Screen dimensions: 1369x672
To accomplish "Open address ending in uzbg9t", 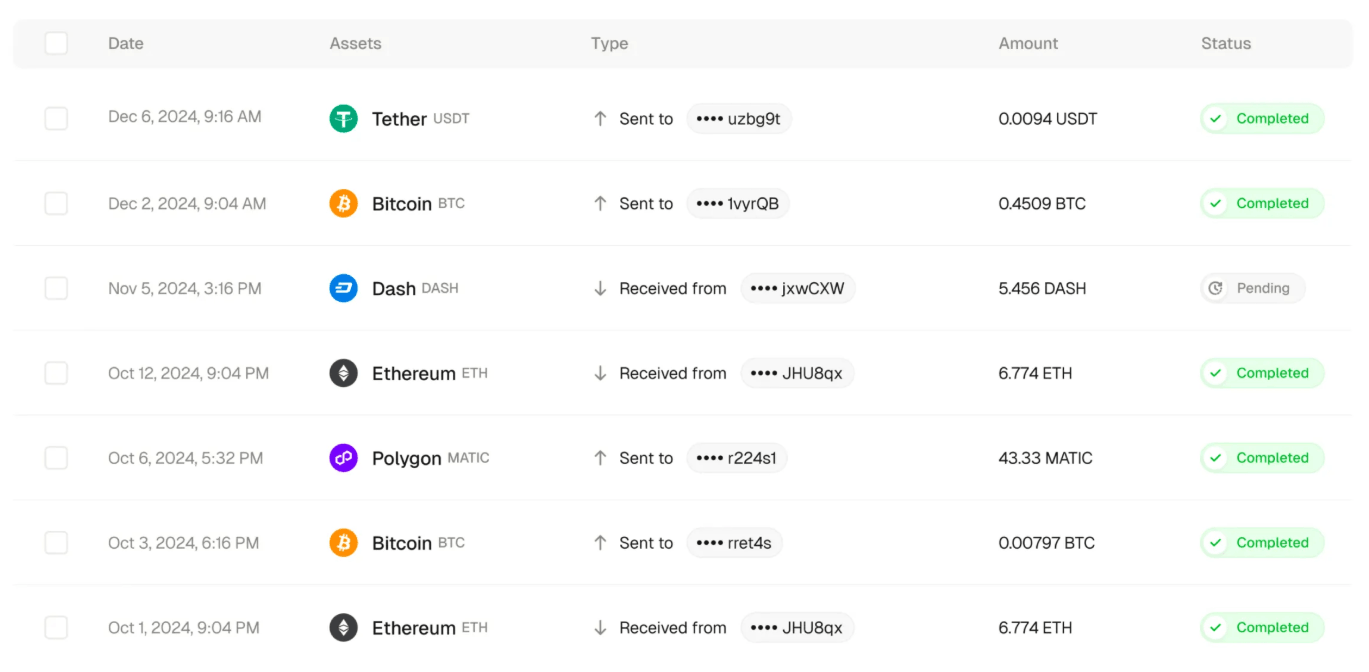I will coord(739,119).
